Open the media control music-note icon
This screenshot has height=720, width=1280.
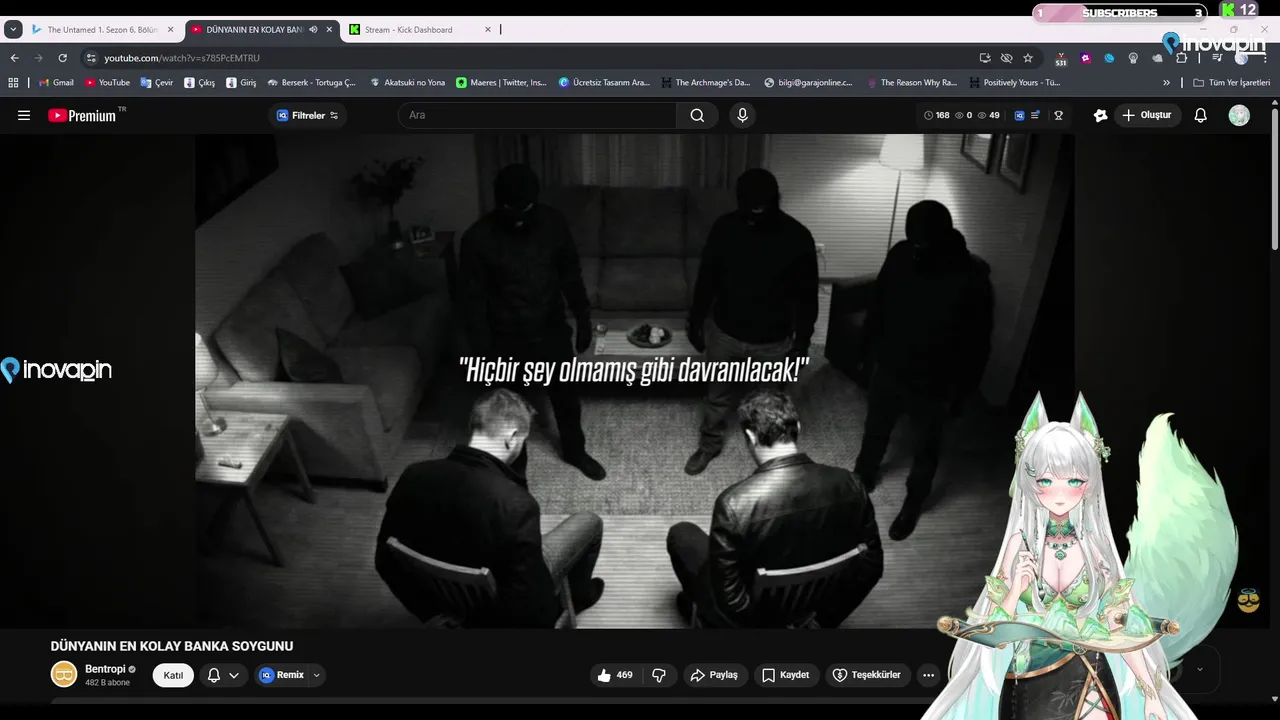point(1217,58)
